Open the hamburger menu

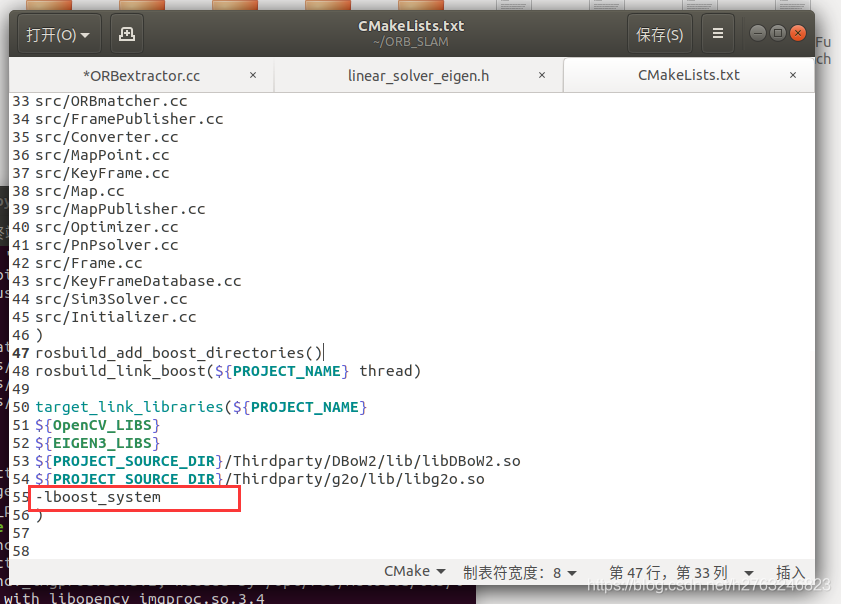(x=718, y=34)
